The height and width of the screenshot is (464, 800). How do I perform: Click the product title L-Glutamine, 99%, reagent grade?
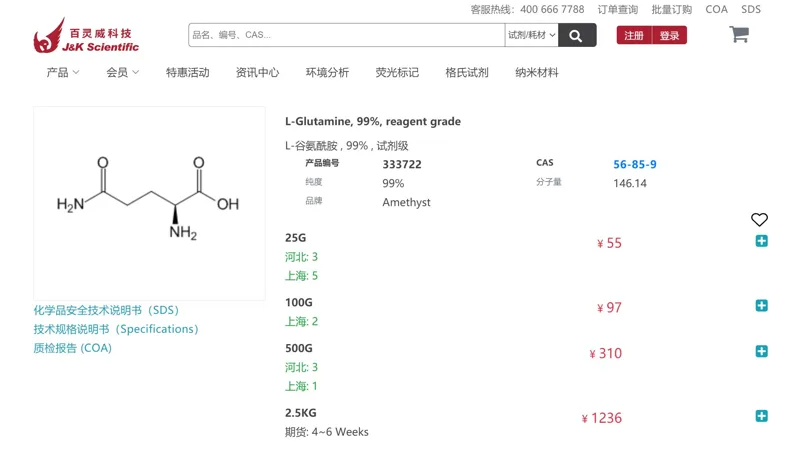click(x=373, y=121)
